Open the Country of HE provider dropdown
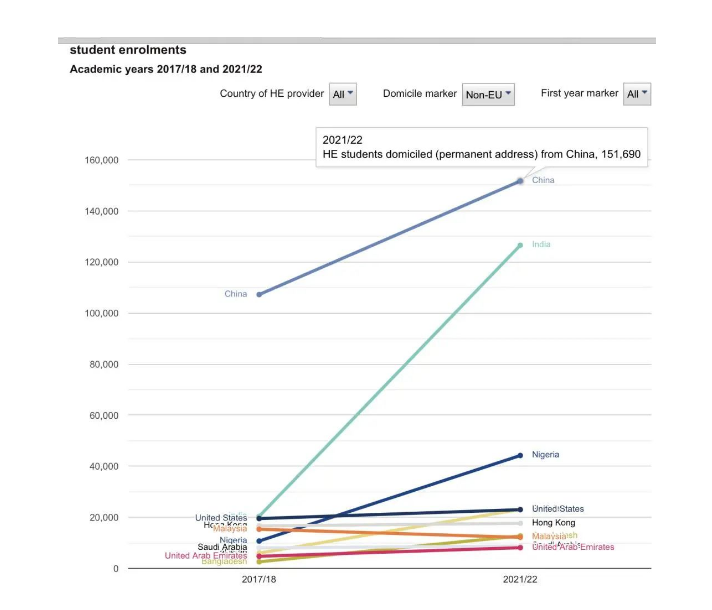712x610 pixels. [342, 94]
